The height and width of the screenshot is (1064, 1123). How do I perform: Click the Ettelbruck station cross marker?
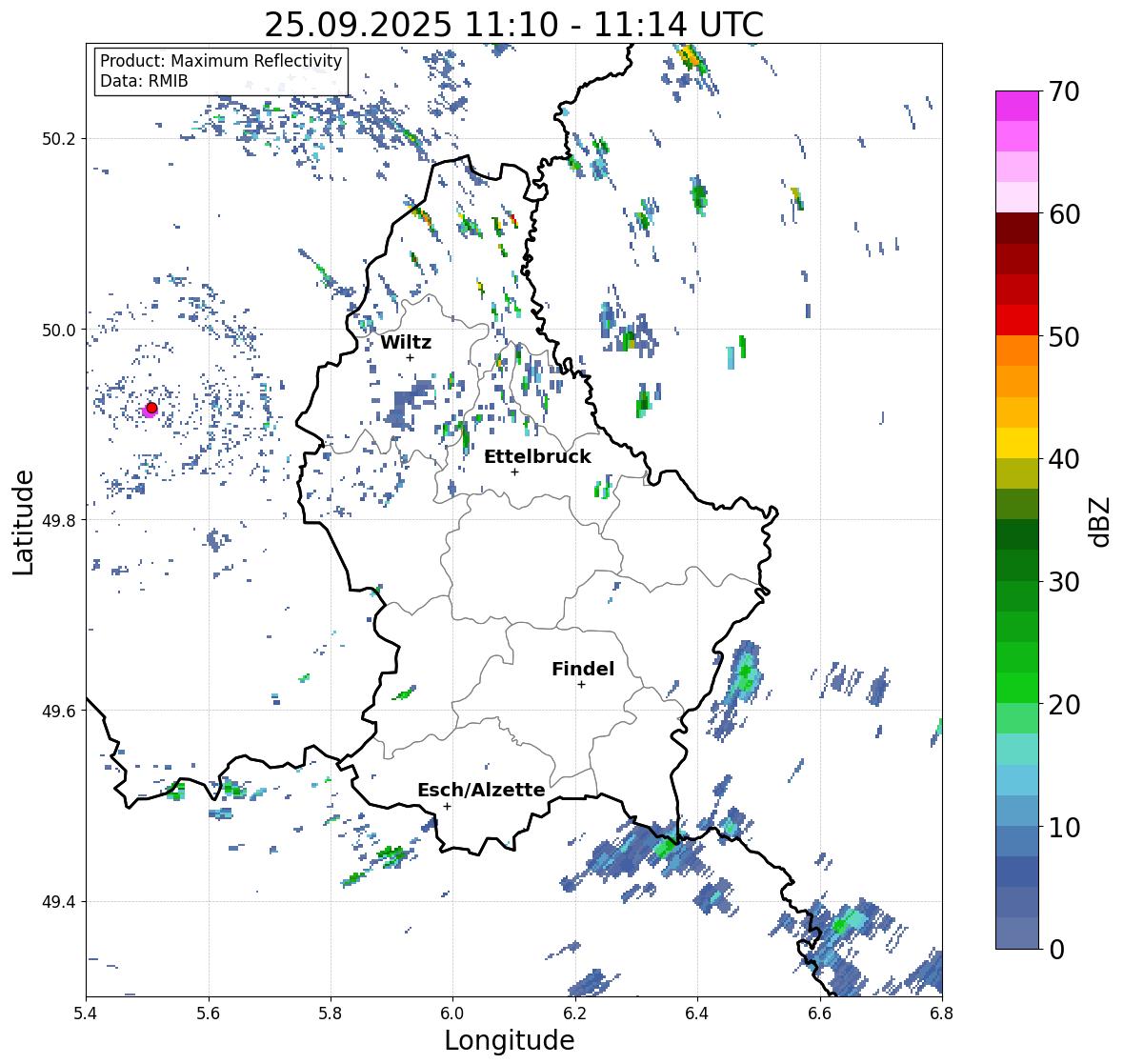514,472
